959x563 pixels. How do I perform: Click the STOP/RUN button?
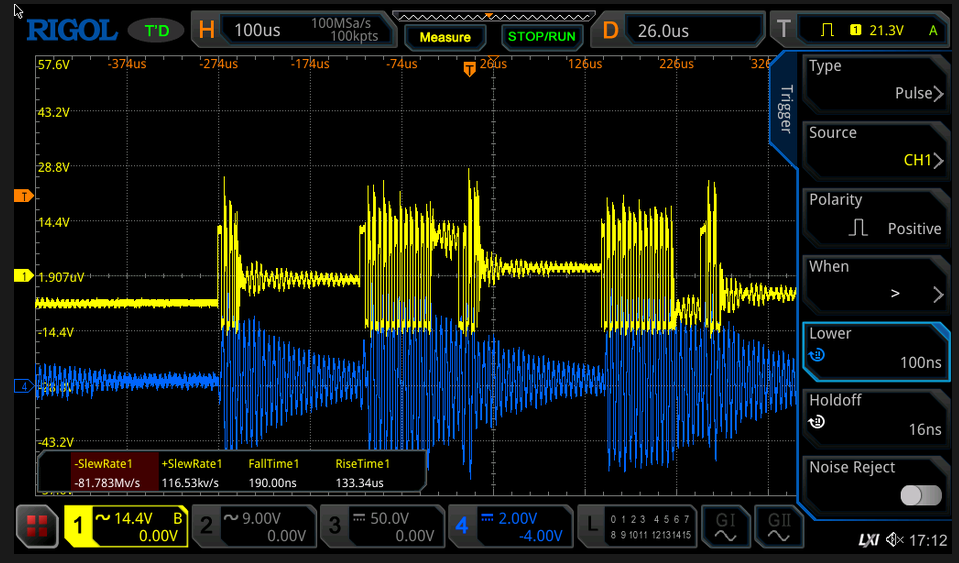pos(541,37)
